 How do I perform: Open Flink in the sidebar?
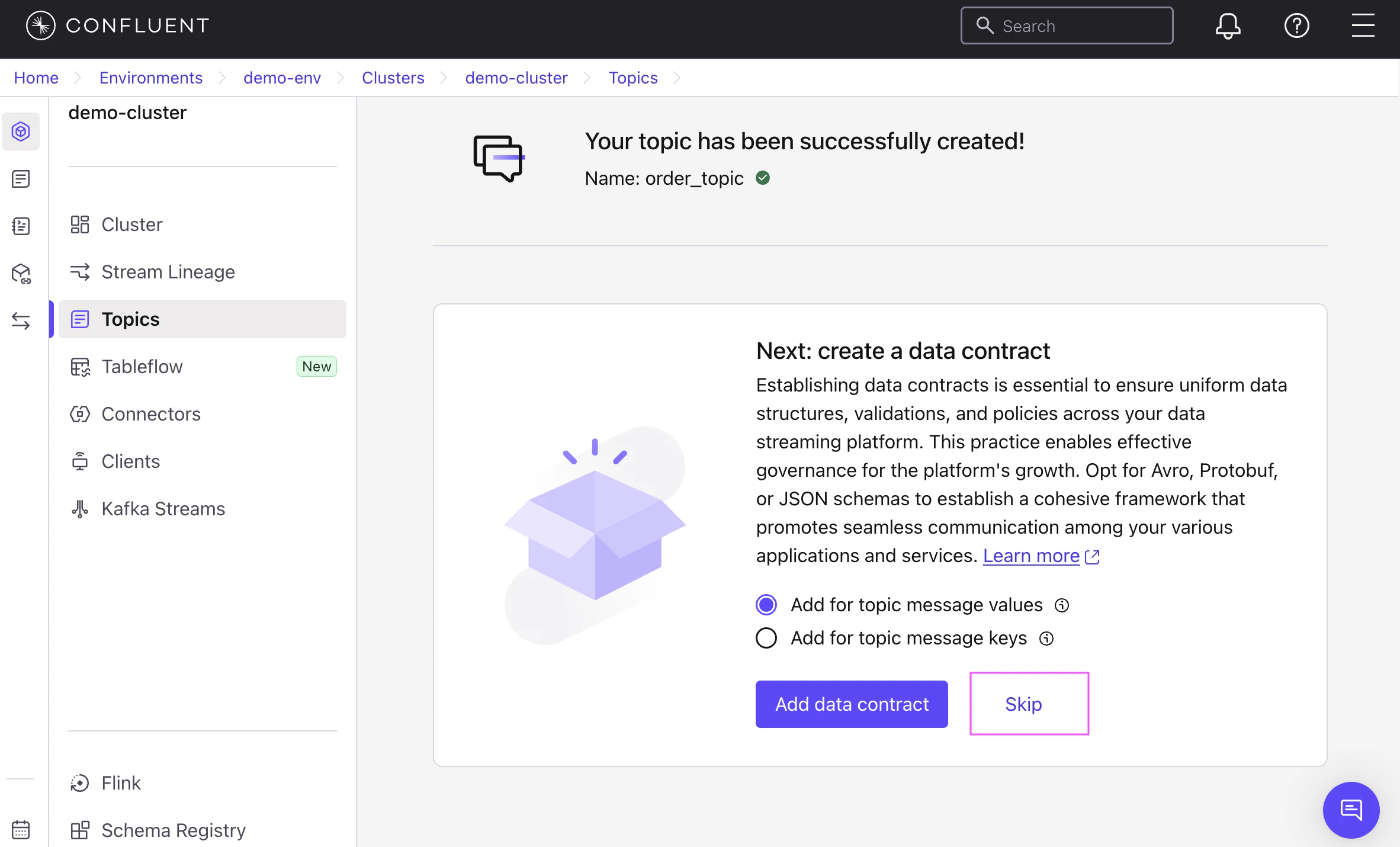tap(203, 783)
